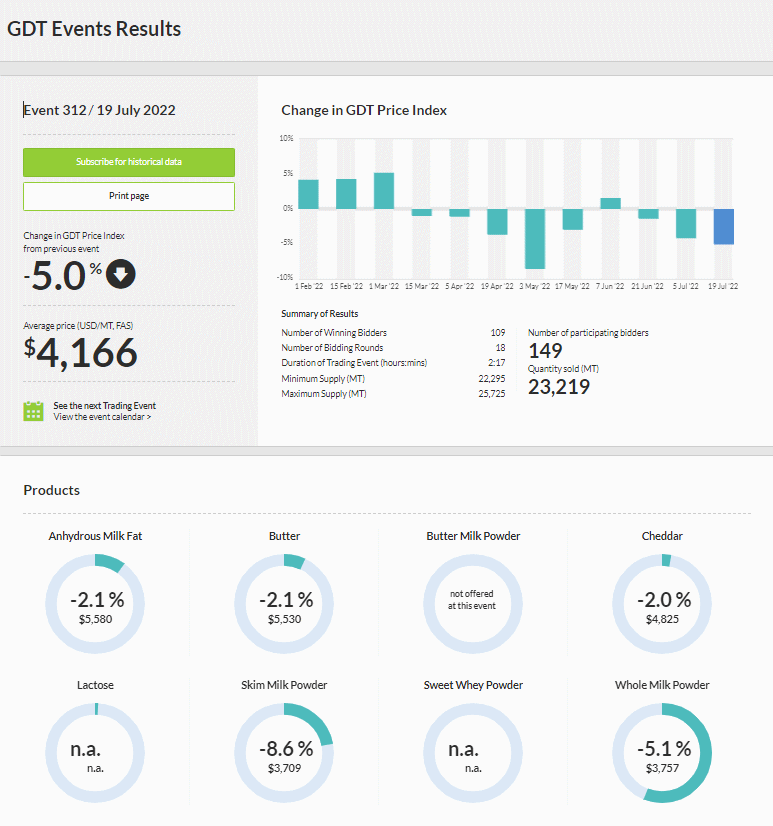Click the 3 May '22 chart bar
The width and height of the screenshot is (773, 826).
click(535, 239)
